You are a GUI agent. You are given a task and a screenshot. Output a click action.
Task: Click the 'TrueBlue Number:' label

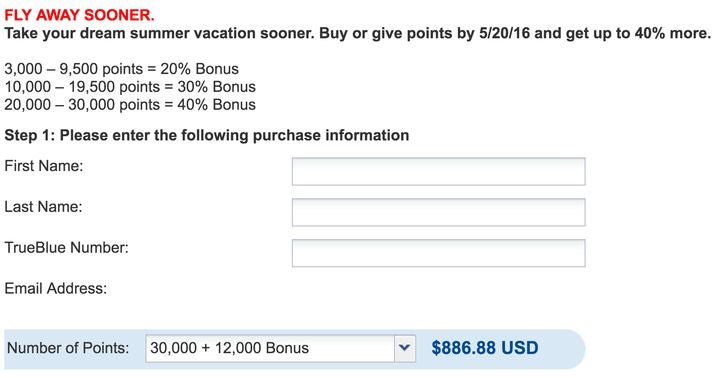(x=67, y=248)
